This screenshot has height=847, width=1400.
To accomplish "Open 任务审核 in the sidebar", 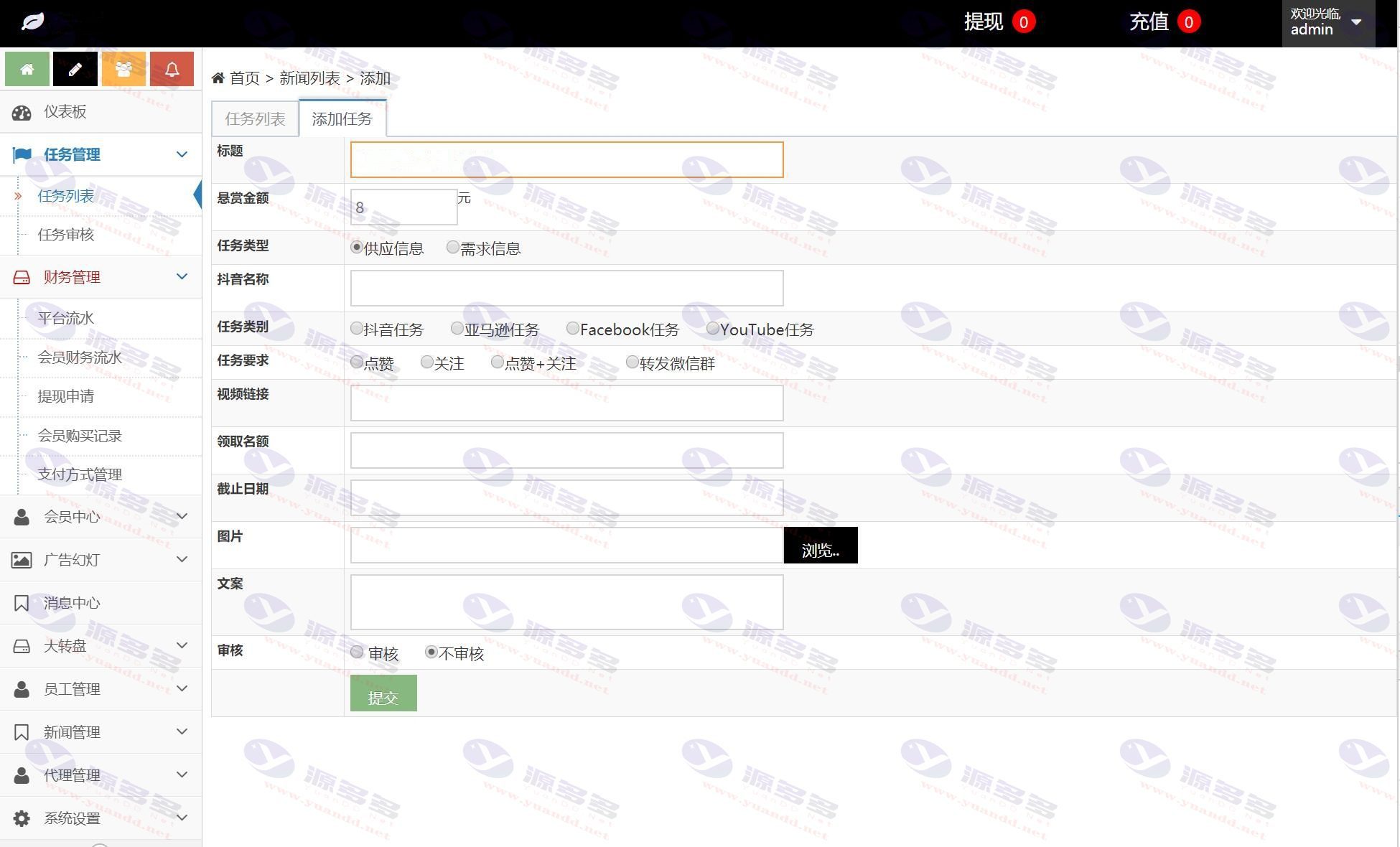I will [66, 235].
